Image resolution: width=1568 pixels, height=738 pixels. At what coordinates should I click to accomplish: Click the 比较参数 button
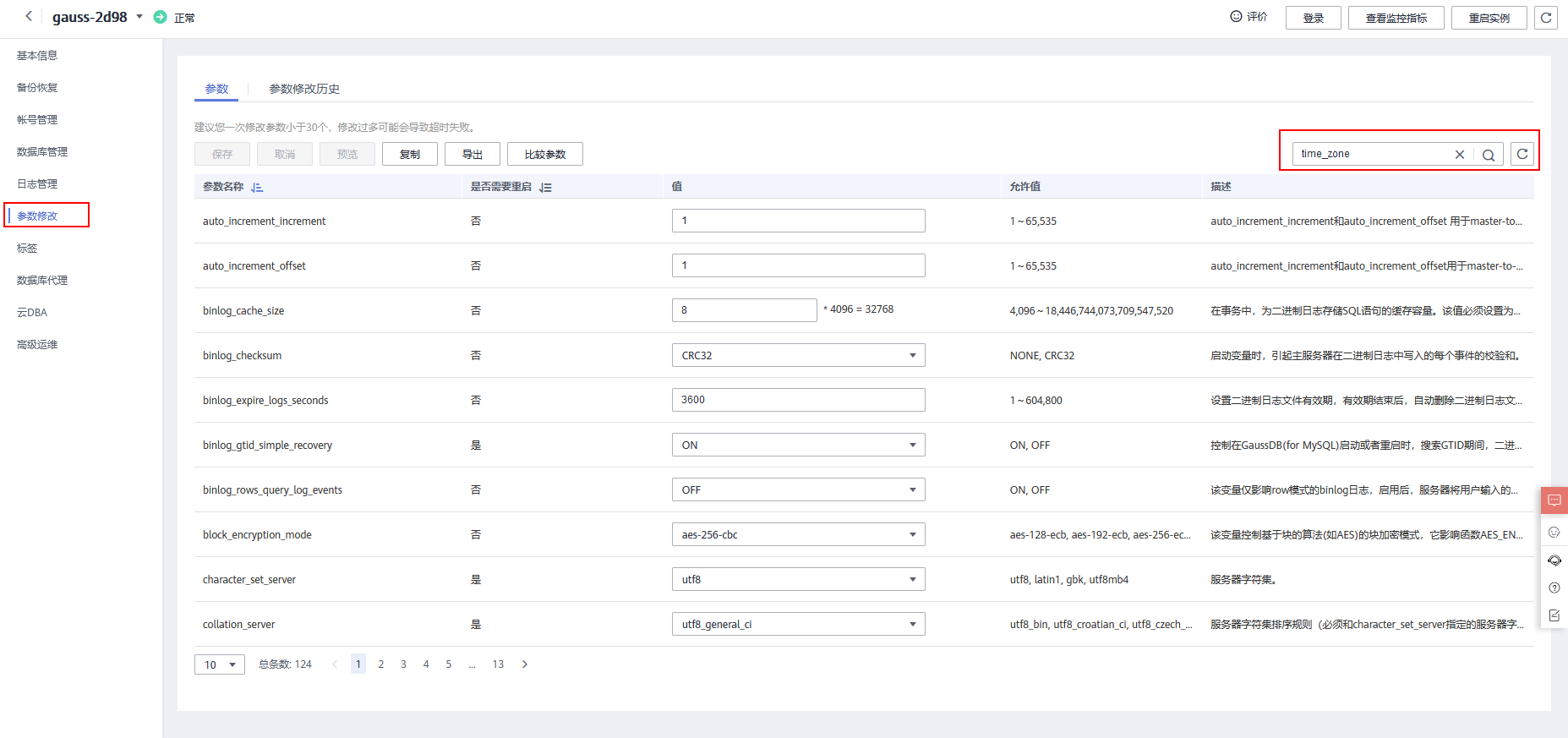coord(545,154)
